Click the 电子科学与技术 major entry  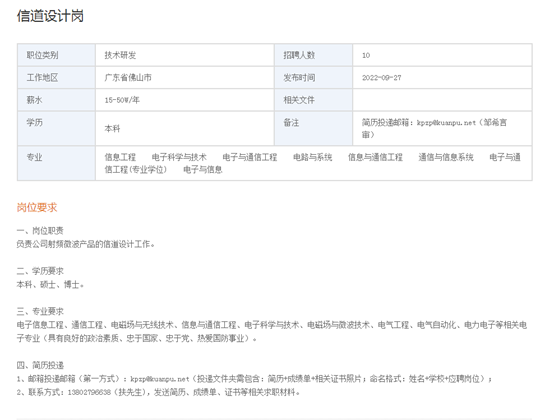click(x=179, y=157)
